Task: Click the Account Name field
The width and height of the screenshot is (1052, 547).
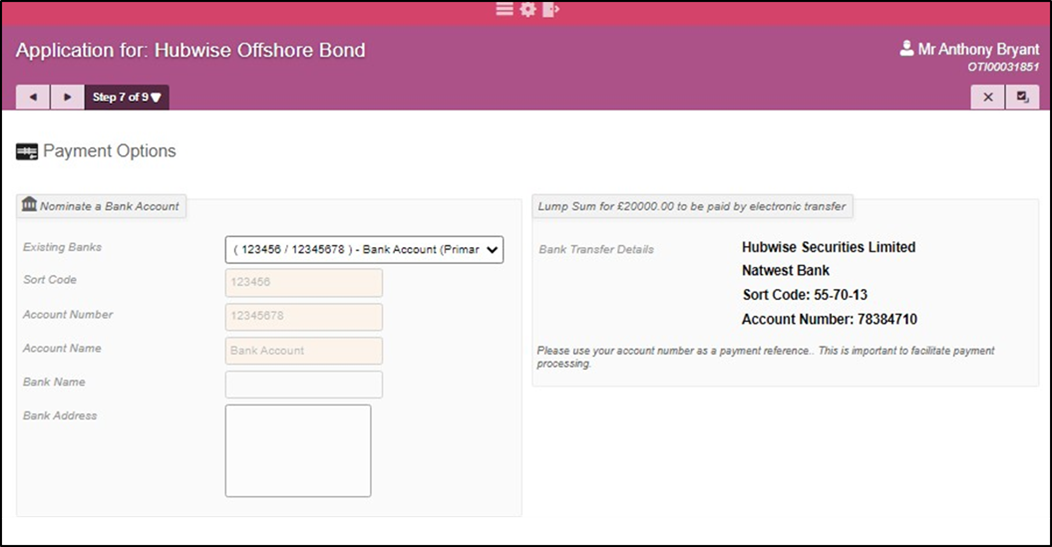Action: [304, 350]
